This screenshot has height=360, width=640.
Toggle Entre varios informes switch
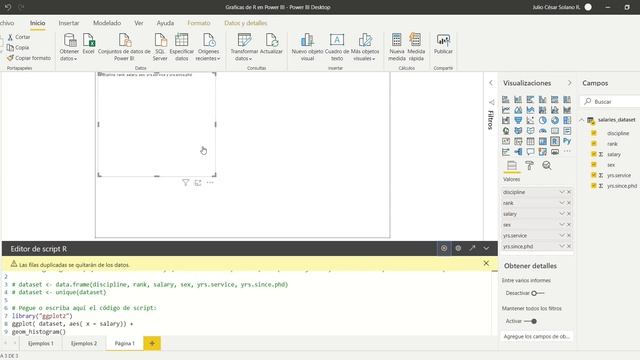pos(537,293)
